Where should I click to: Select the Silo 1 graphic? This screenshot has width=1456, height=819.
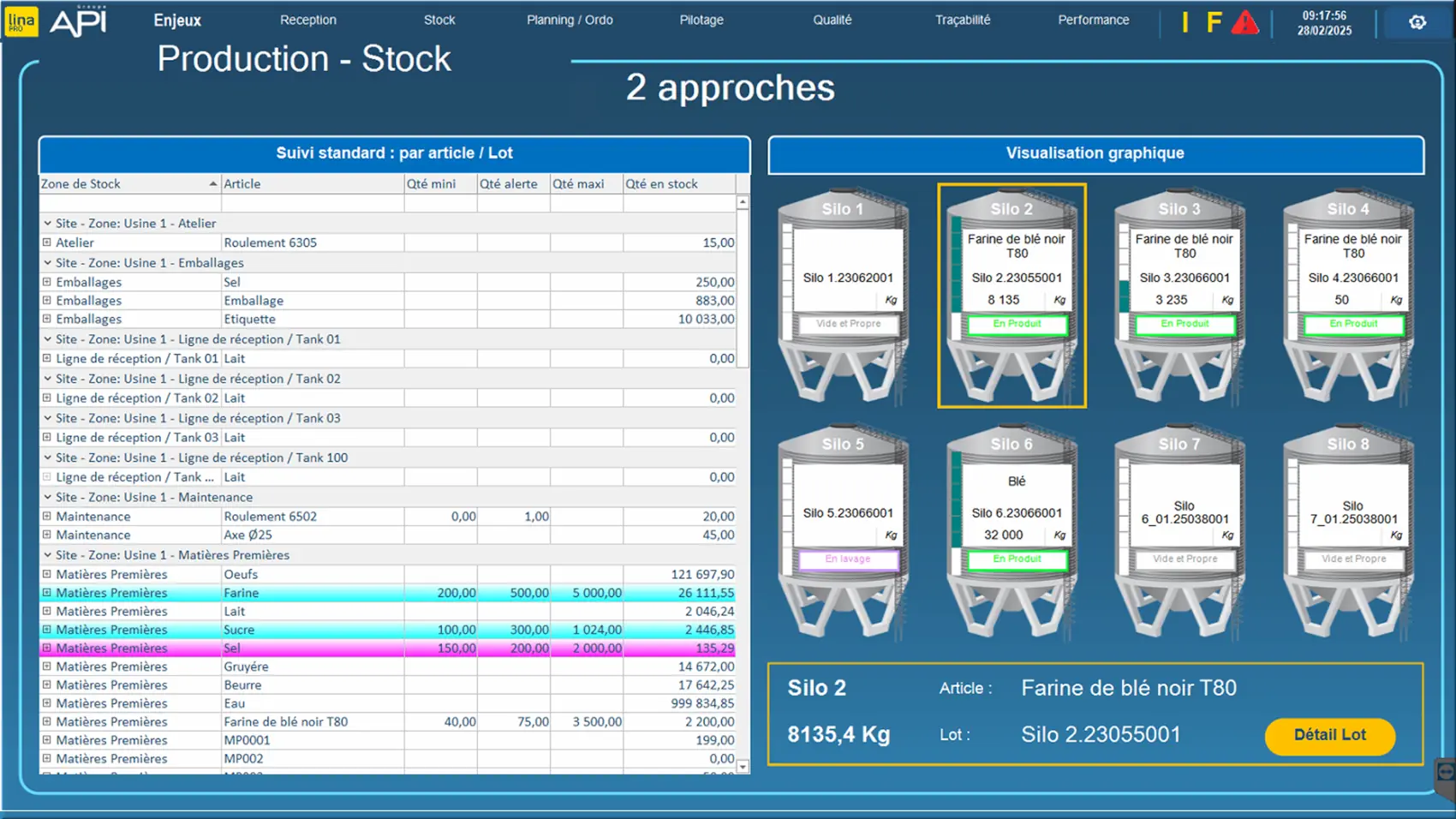click(844, 296)
